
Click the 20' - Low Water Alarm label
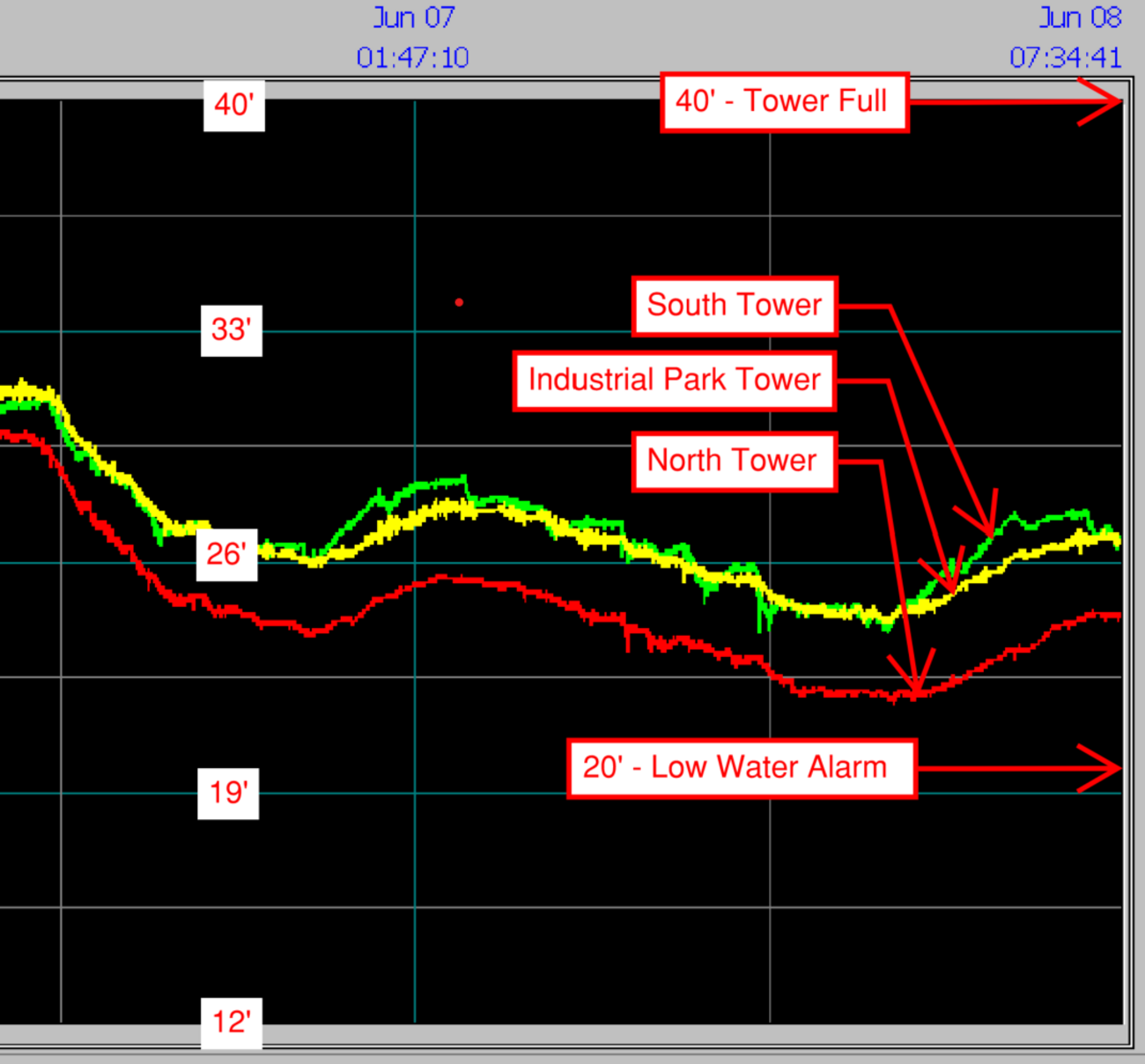click(x=742, y=768)
